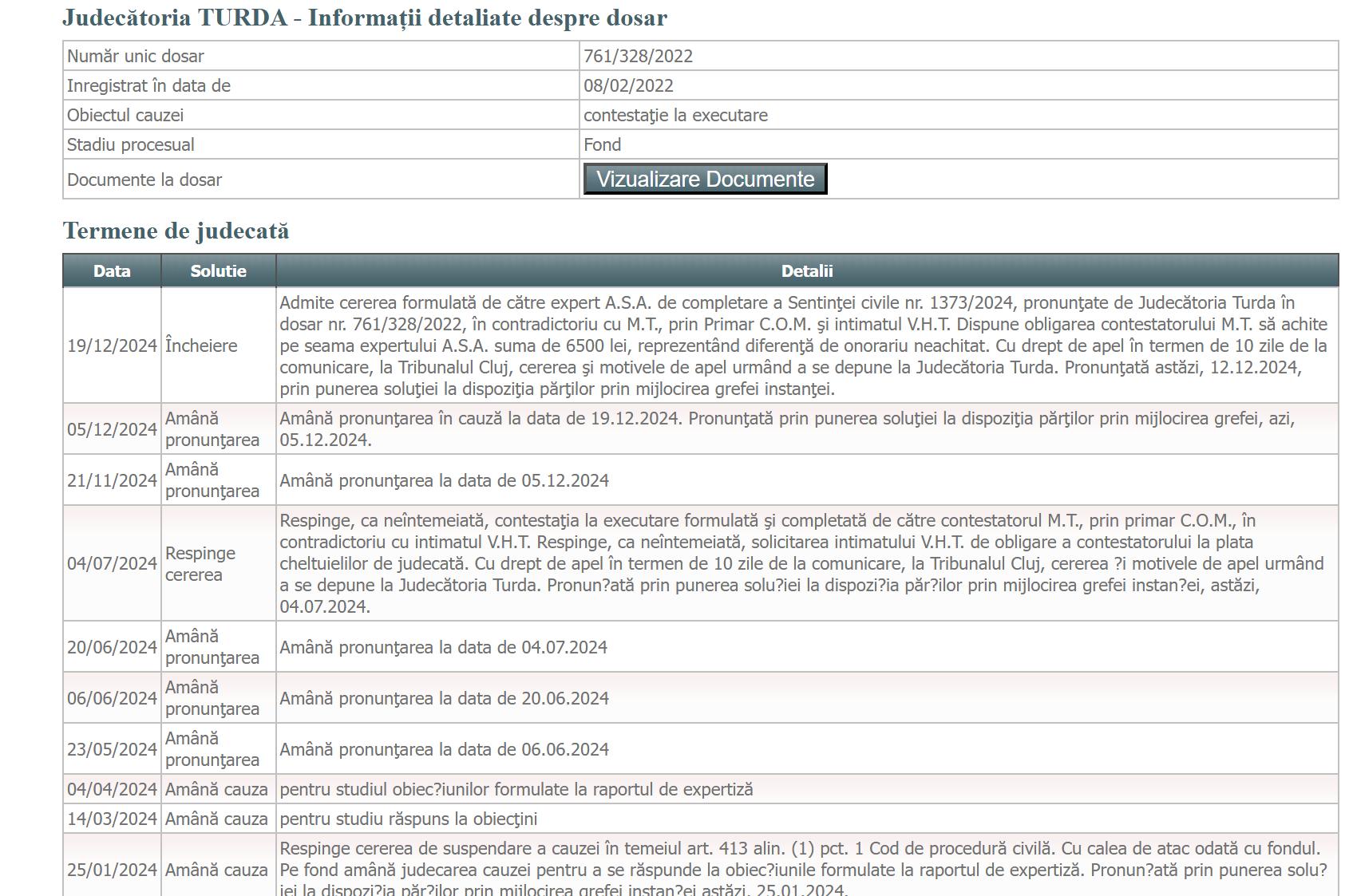Click the registration date 08/02/2022
This screenshot has width=1345, height=896.
point(628,86)
